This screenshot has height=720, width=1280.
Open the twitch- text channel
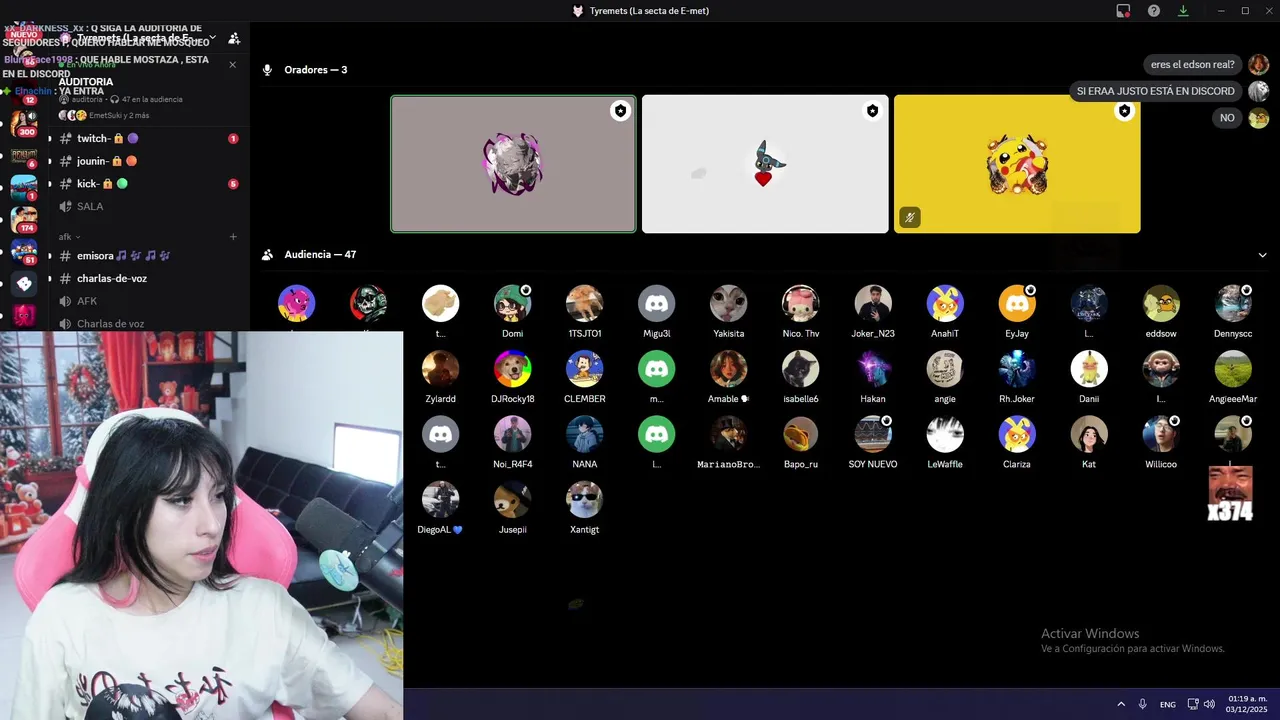pos(147,138)
